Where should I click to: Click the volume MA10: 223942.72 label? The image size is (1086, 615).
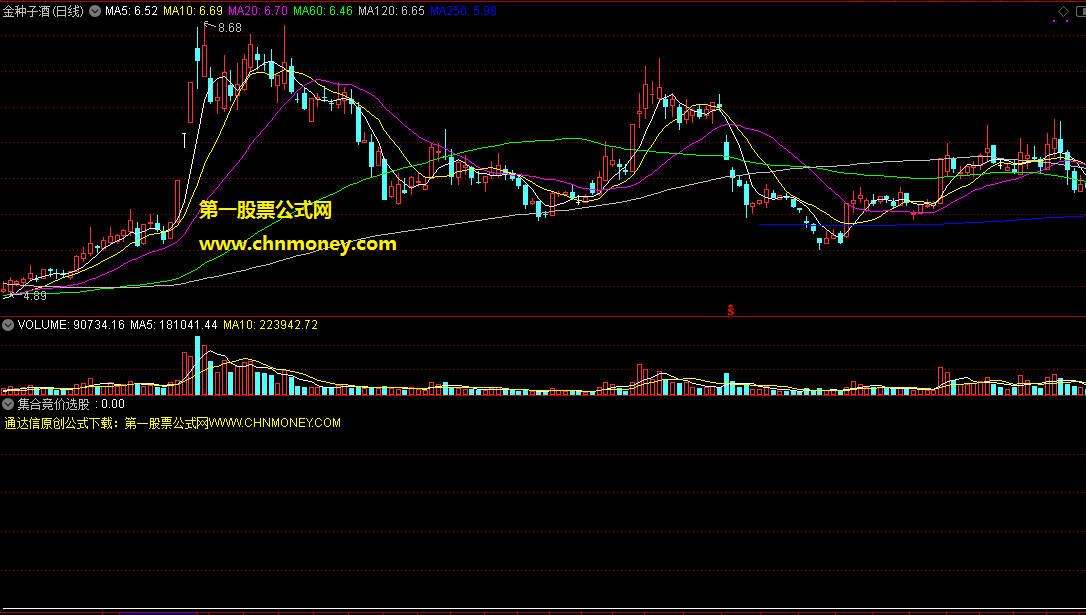click(x=270, y=325)
